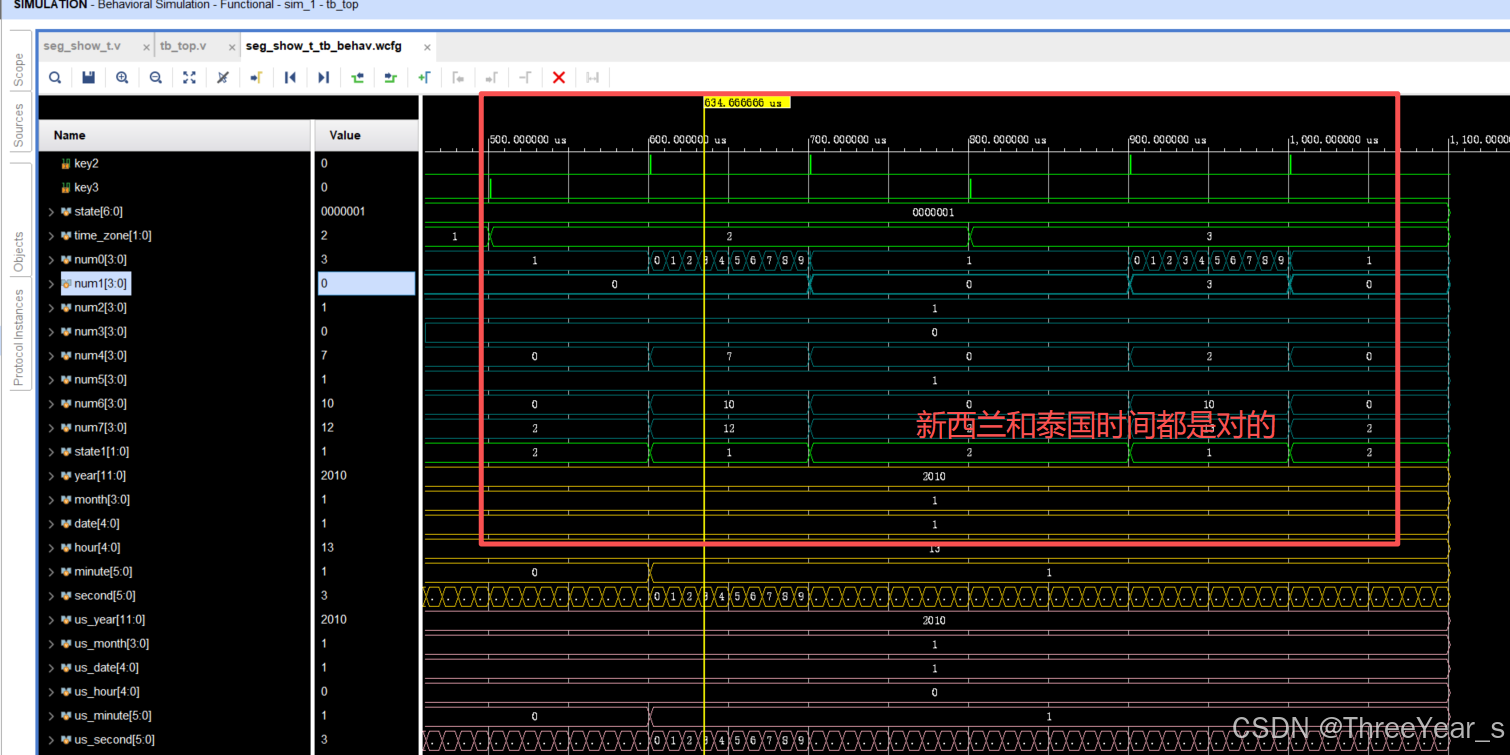
Task: Open the Sources side panel
Action: click(18, 126)
